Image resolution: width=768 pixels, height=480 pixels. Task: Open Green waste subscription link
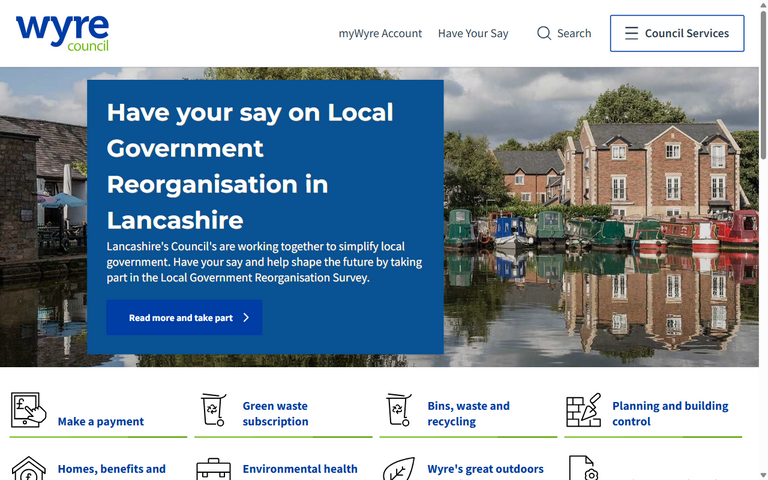[x=275, y=414]
